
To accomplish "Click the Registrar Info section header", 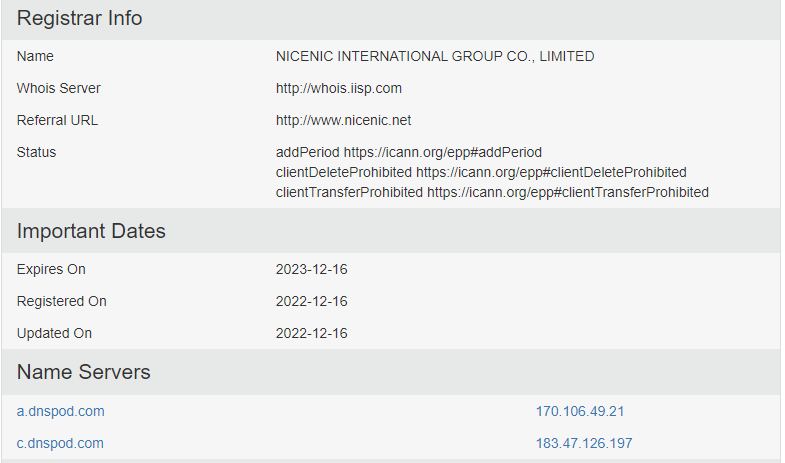I will point(80,18).
